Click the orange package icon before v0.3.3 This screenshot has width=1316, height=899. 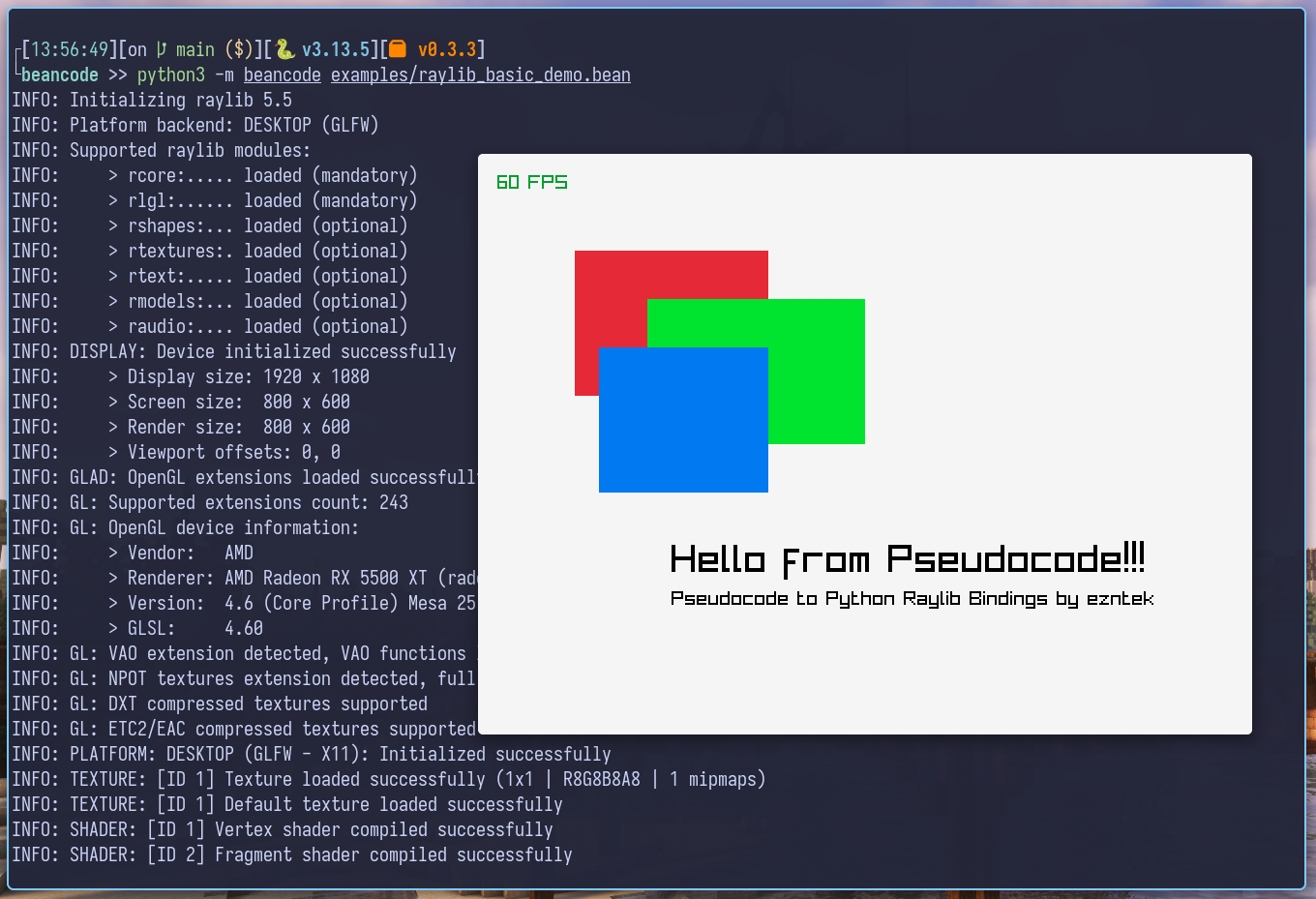point(398,49)
